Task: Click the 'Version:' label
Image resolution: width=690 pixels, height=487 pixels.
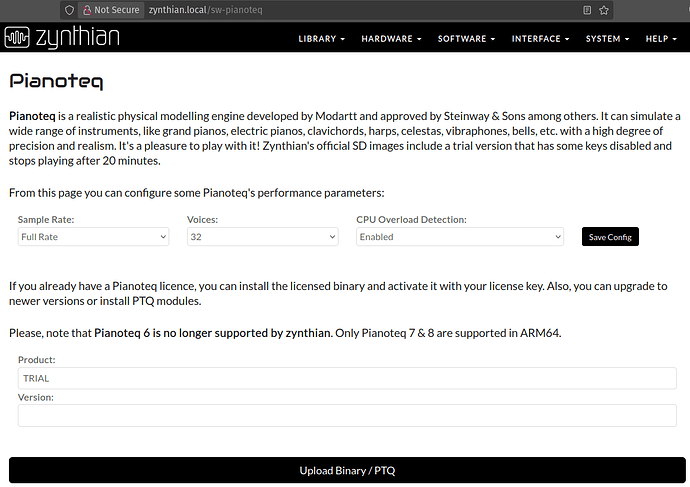Action: tap(36, 397)
